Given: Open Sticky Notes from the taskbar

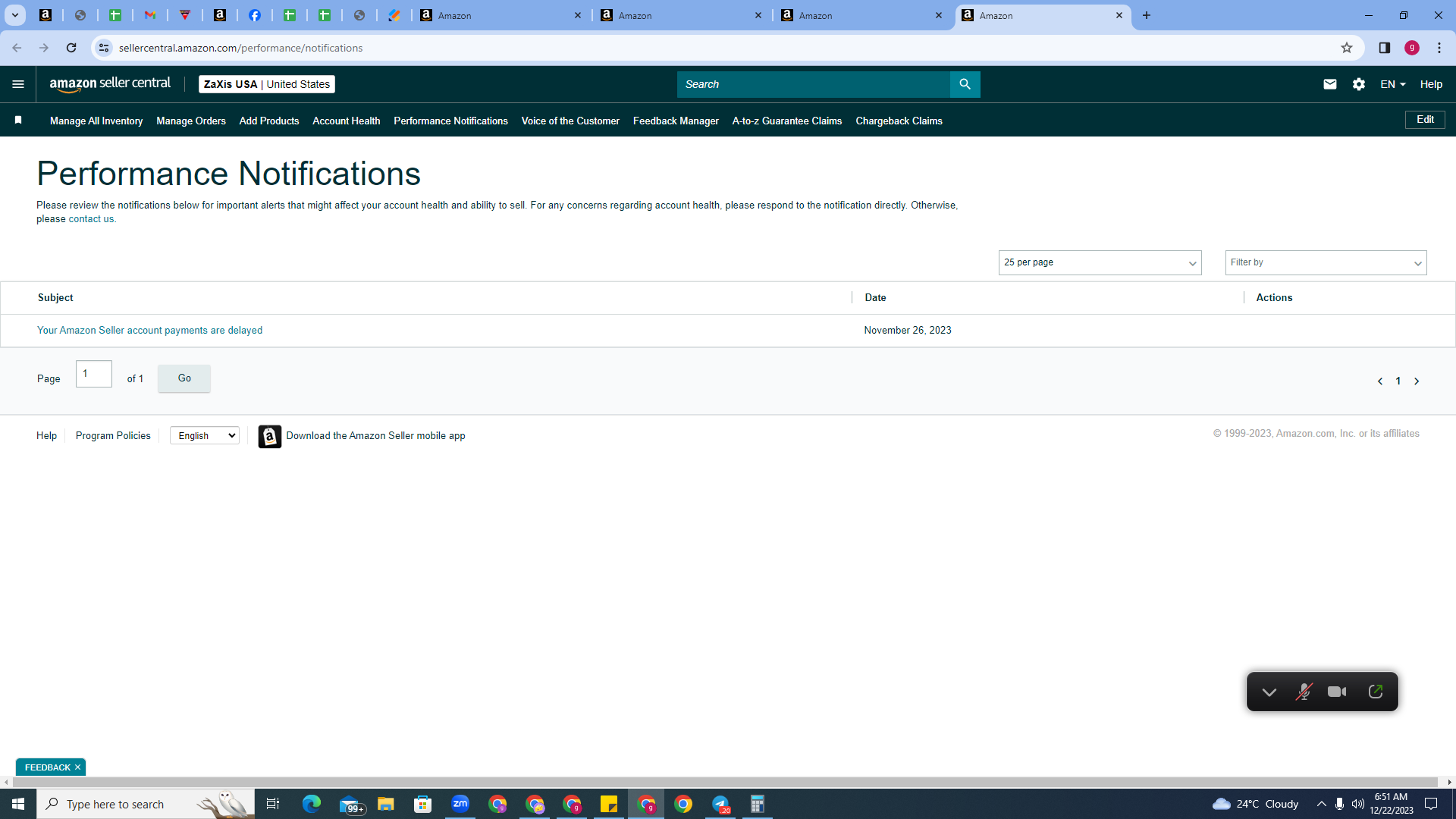Looking at the screenshot, I should (x=609, y=804).
